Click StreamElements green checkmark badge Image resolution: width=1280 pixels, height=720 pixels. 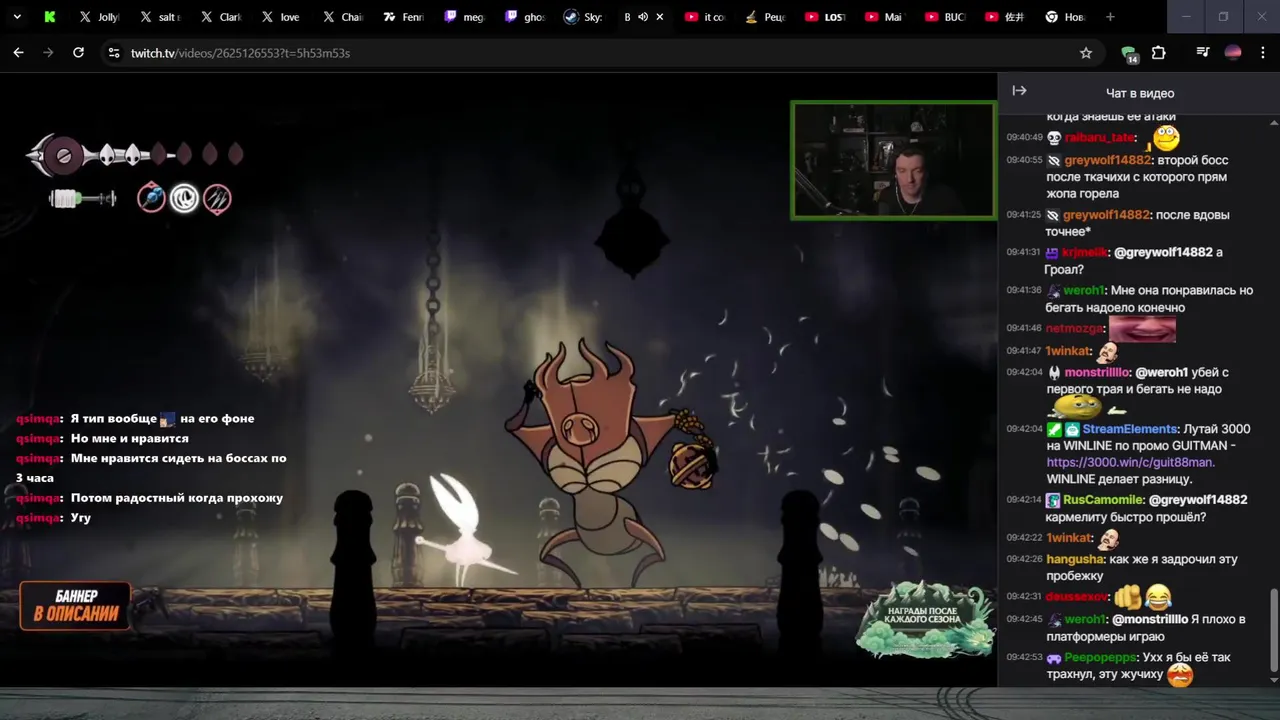click(1054, 429)
